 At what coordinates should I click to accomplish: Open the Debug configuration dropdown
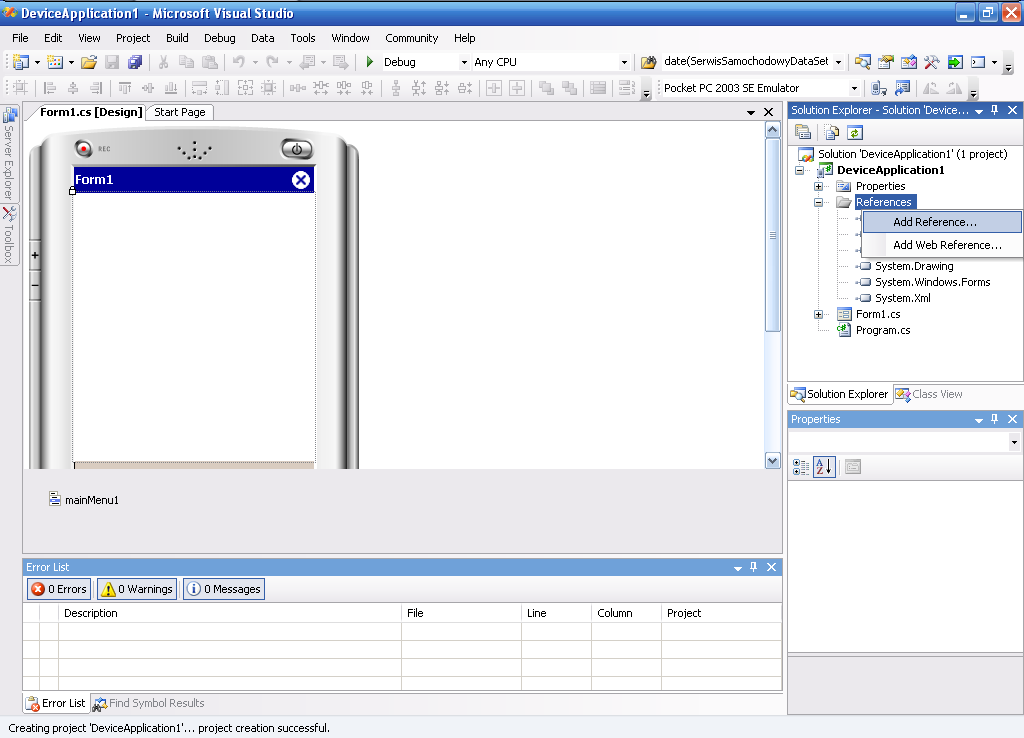[x=426, y=62]
